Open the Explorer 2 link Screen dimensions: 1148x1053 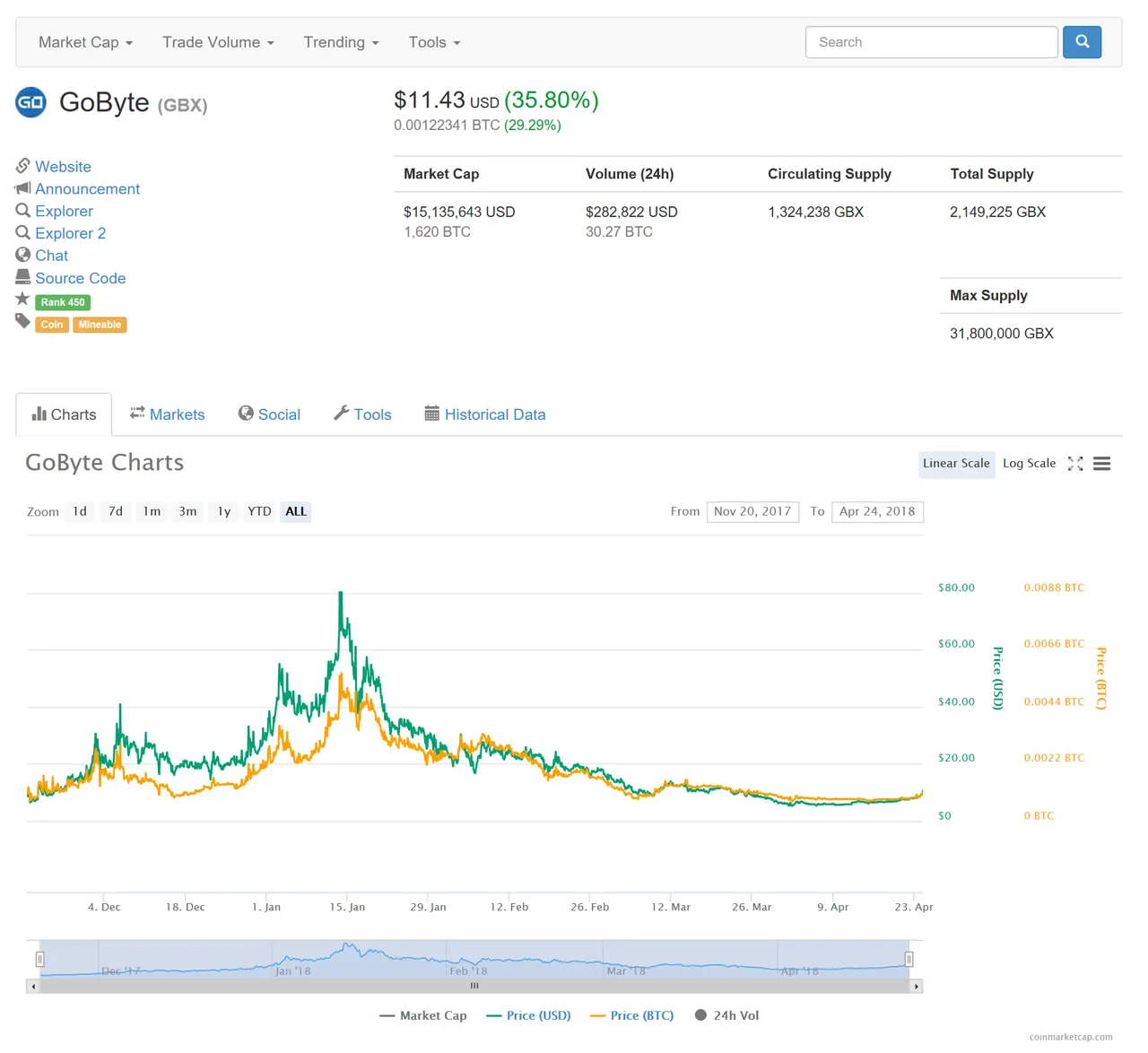click(70, 233)
